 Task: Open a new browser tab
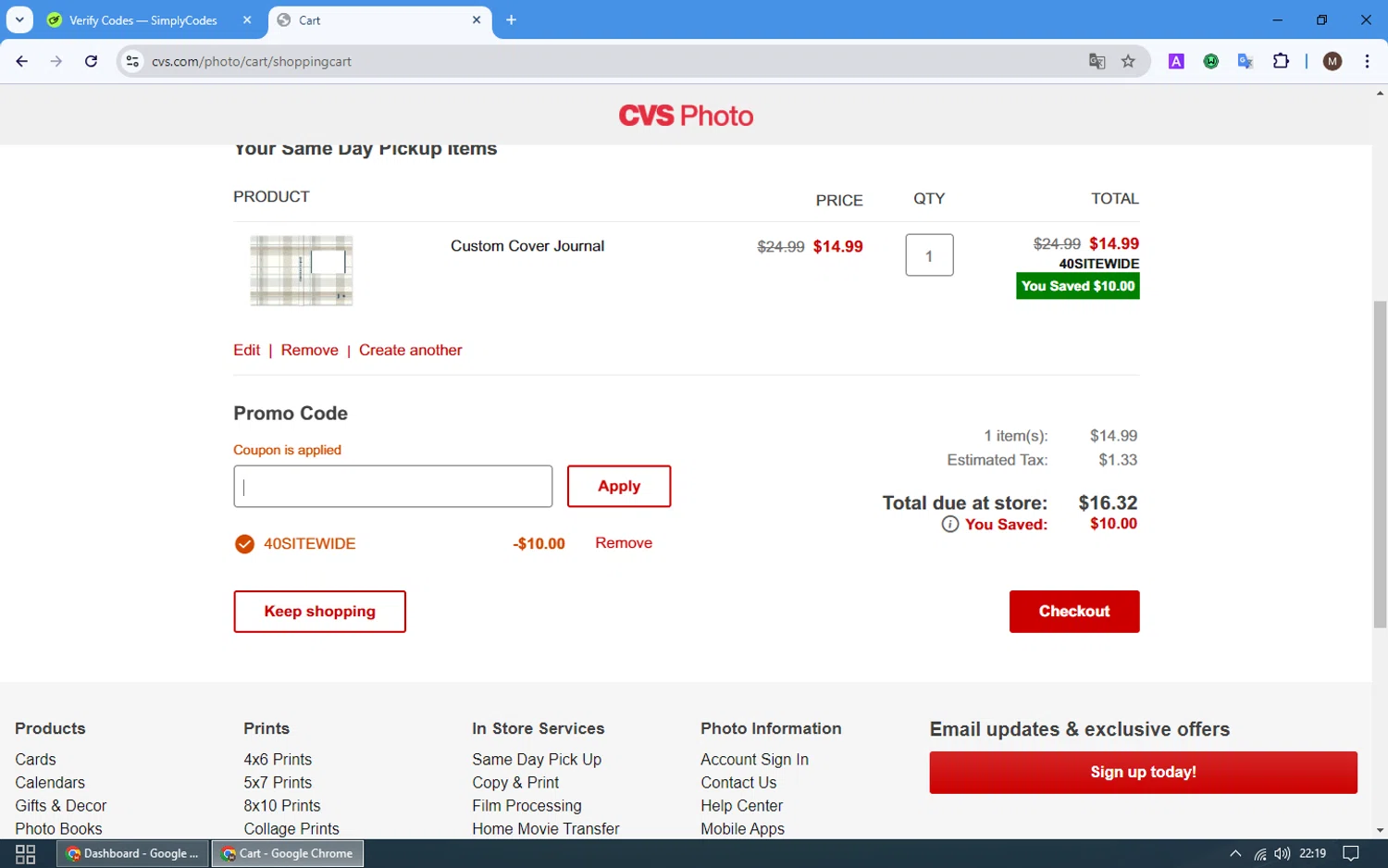click(511, 19)
